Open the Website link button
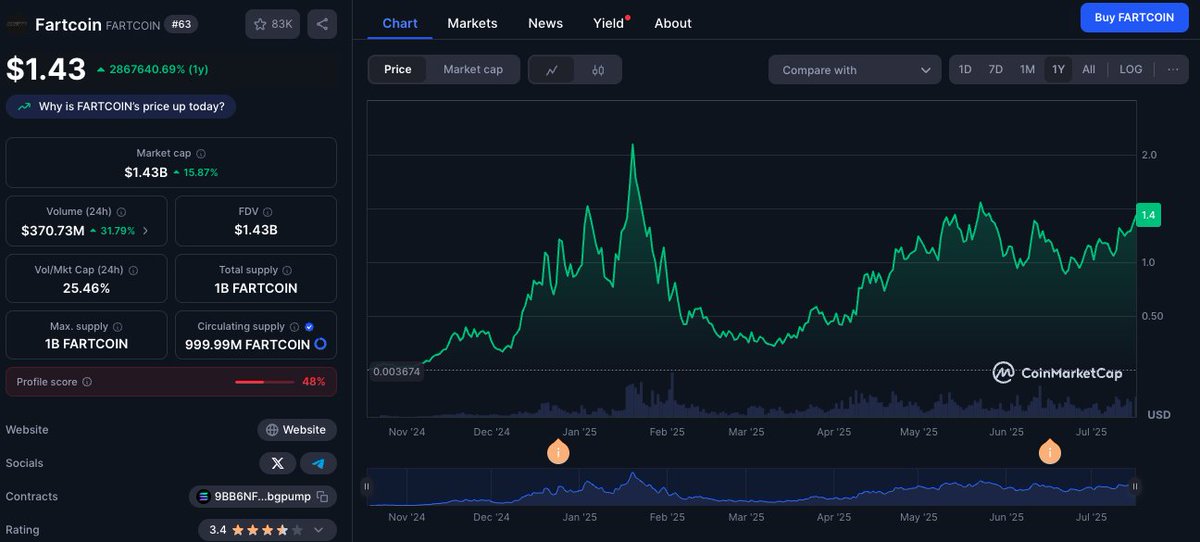1200x542 pixels. click(297, 430)
